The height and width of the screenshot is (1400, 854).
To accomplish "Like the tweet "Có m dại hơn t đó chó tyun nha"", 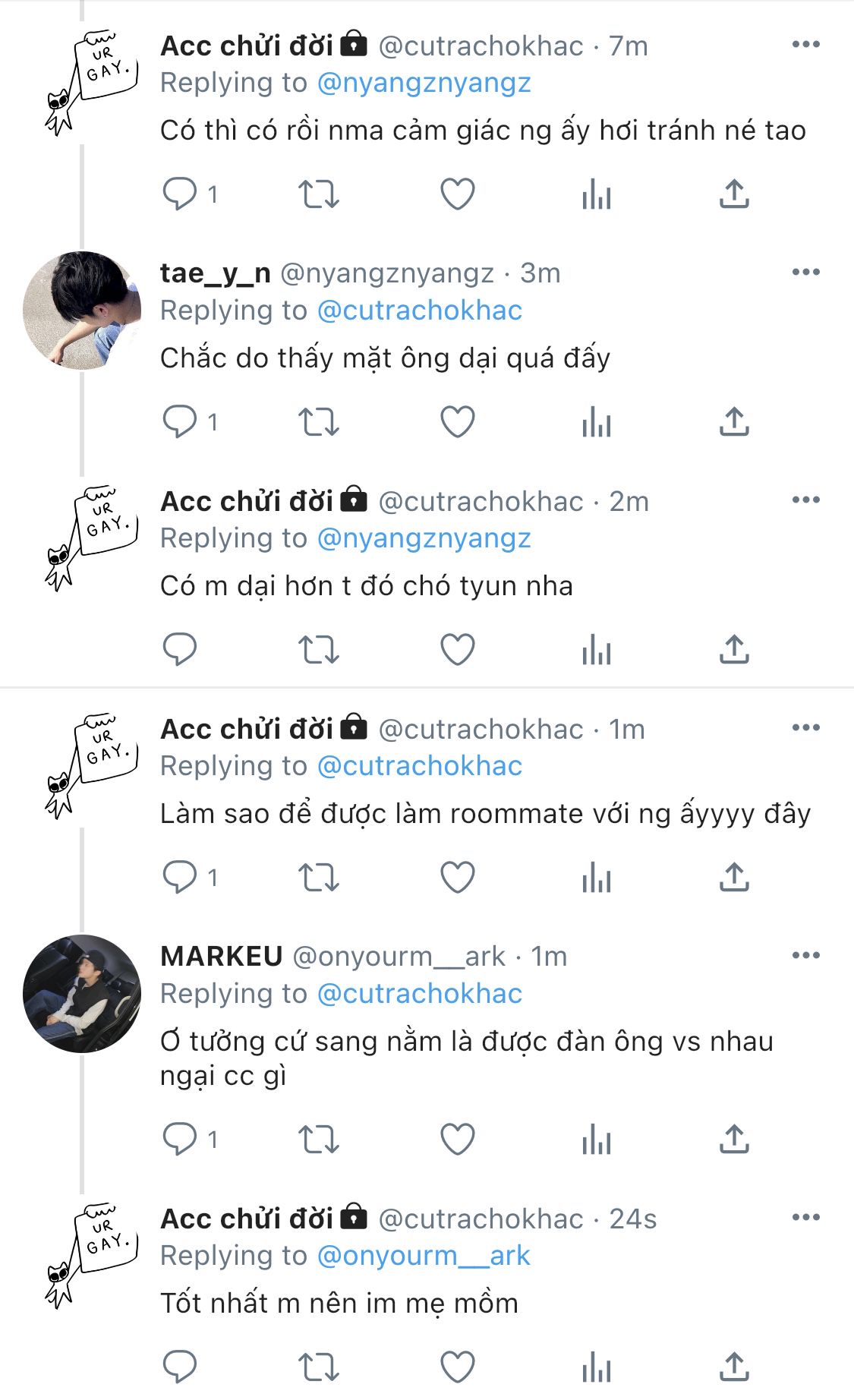I will (x=458, y=649).
